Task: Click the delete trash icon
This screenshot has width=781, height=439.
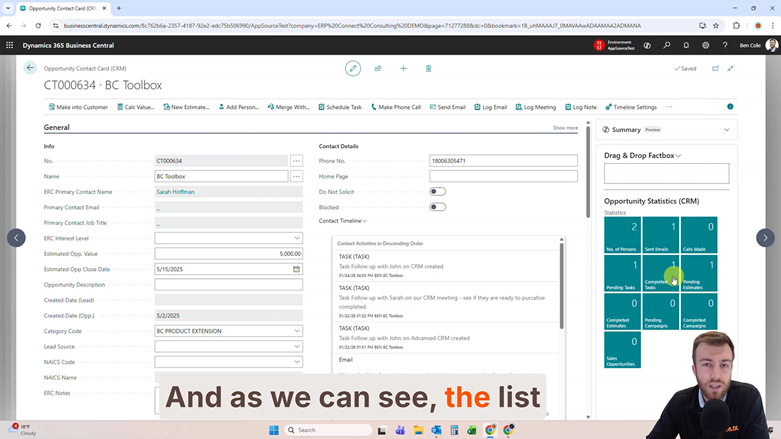Action: 428,68
